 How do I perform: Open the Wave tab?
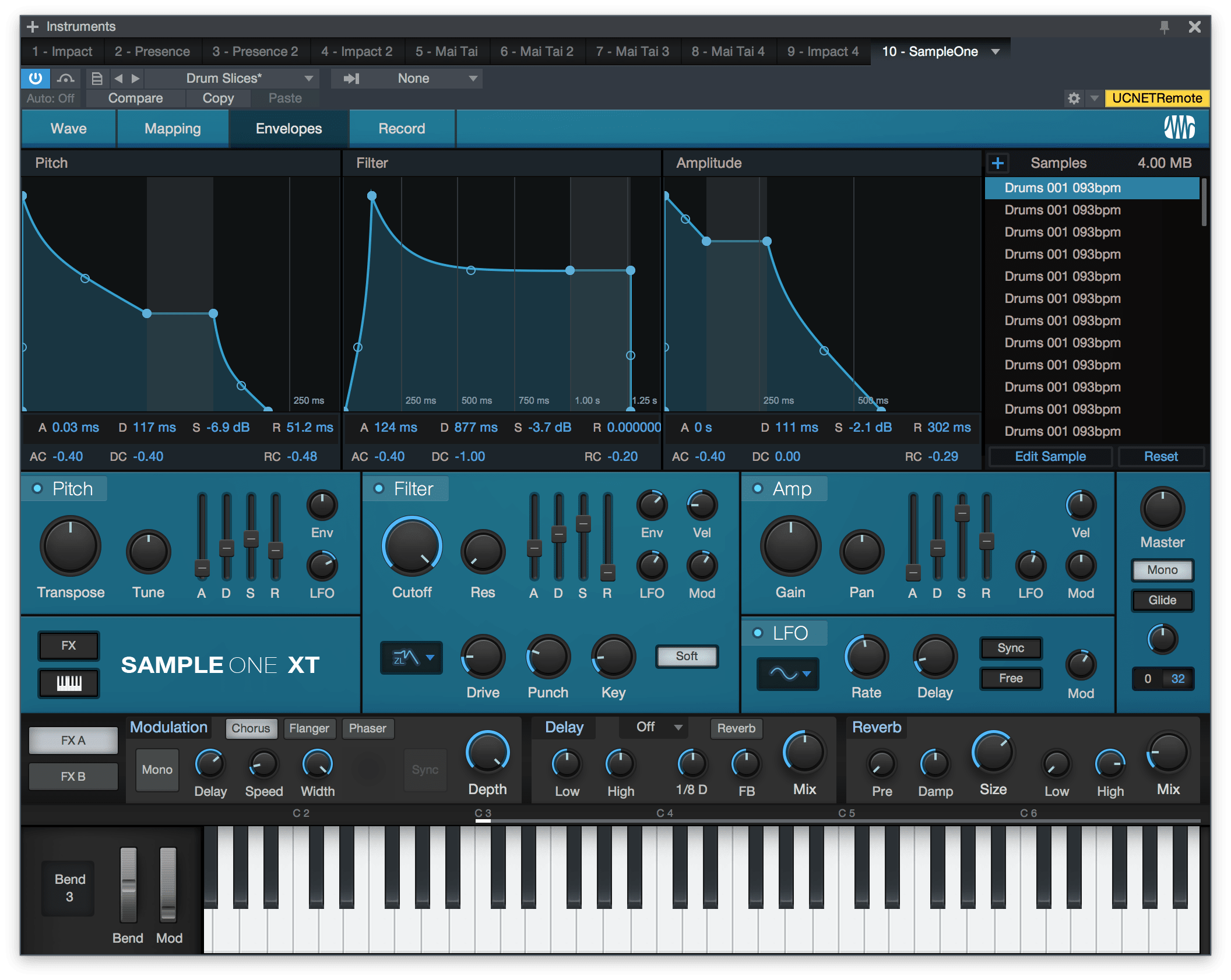pos(69,129)
